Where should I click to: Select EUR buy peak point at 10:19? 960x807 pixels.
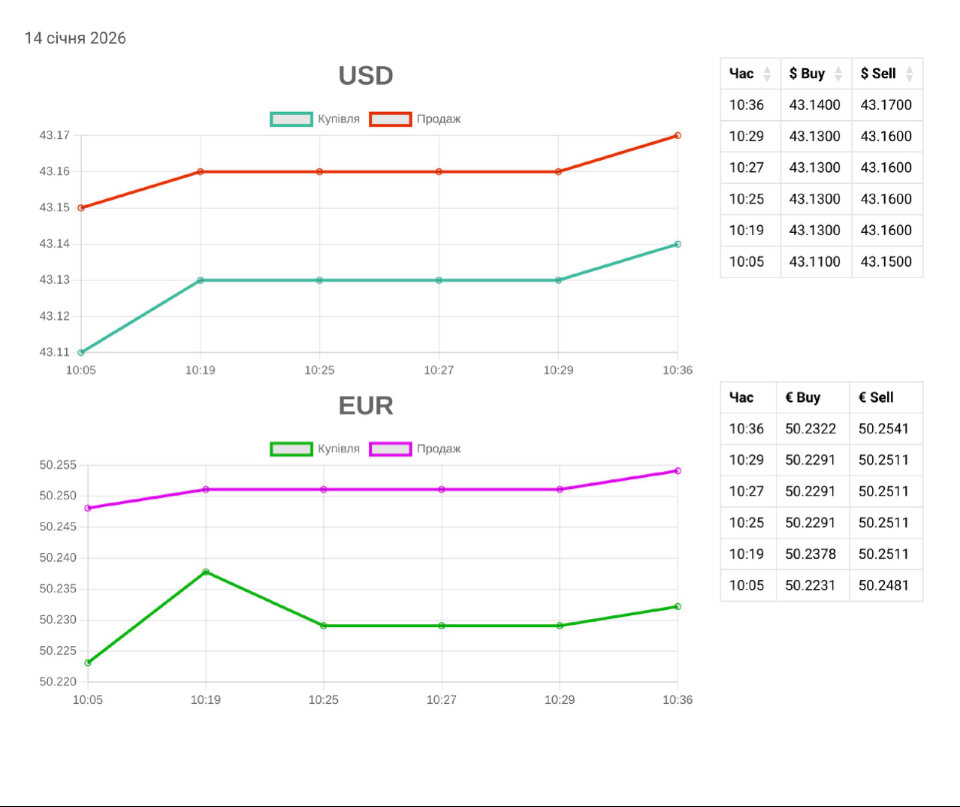tap(206, 572)
